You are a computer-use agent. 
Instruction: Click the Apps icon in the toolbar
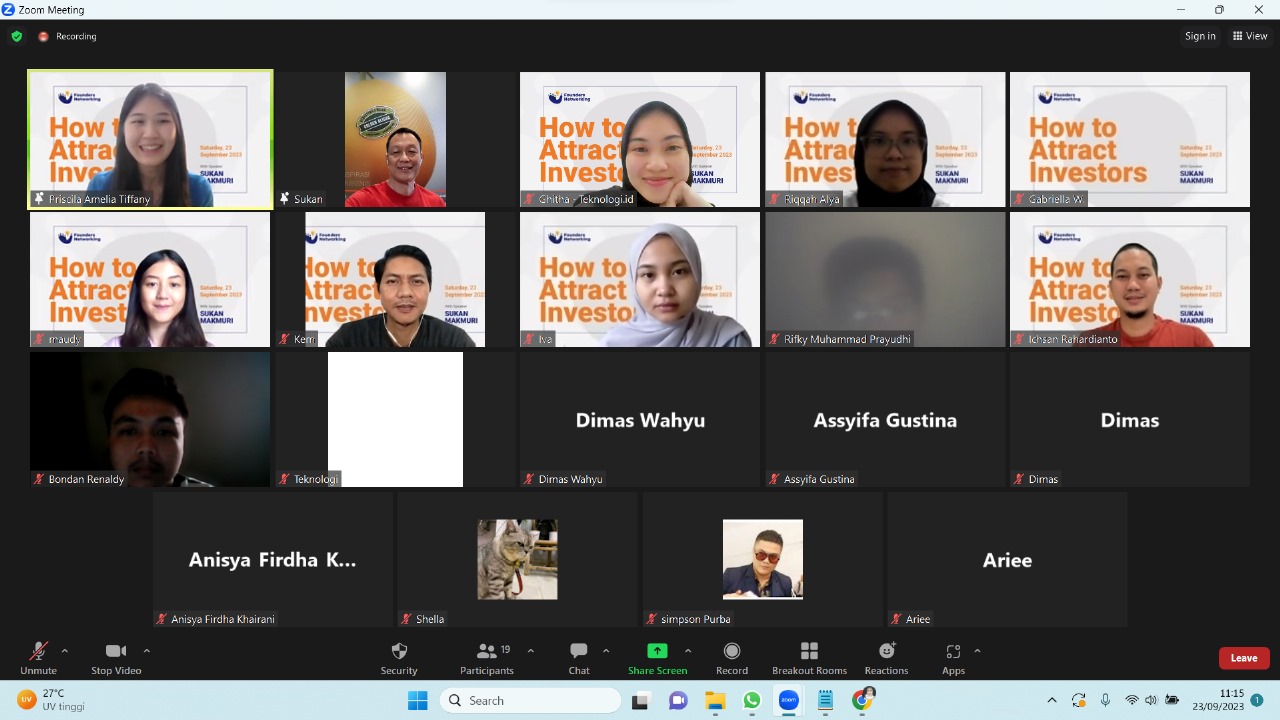tap(953, 651)
